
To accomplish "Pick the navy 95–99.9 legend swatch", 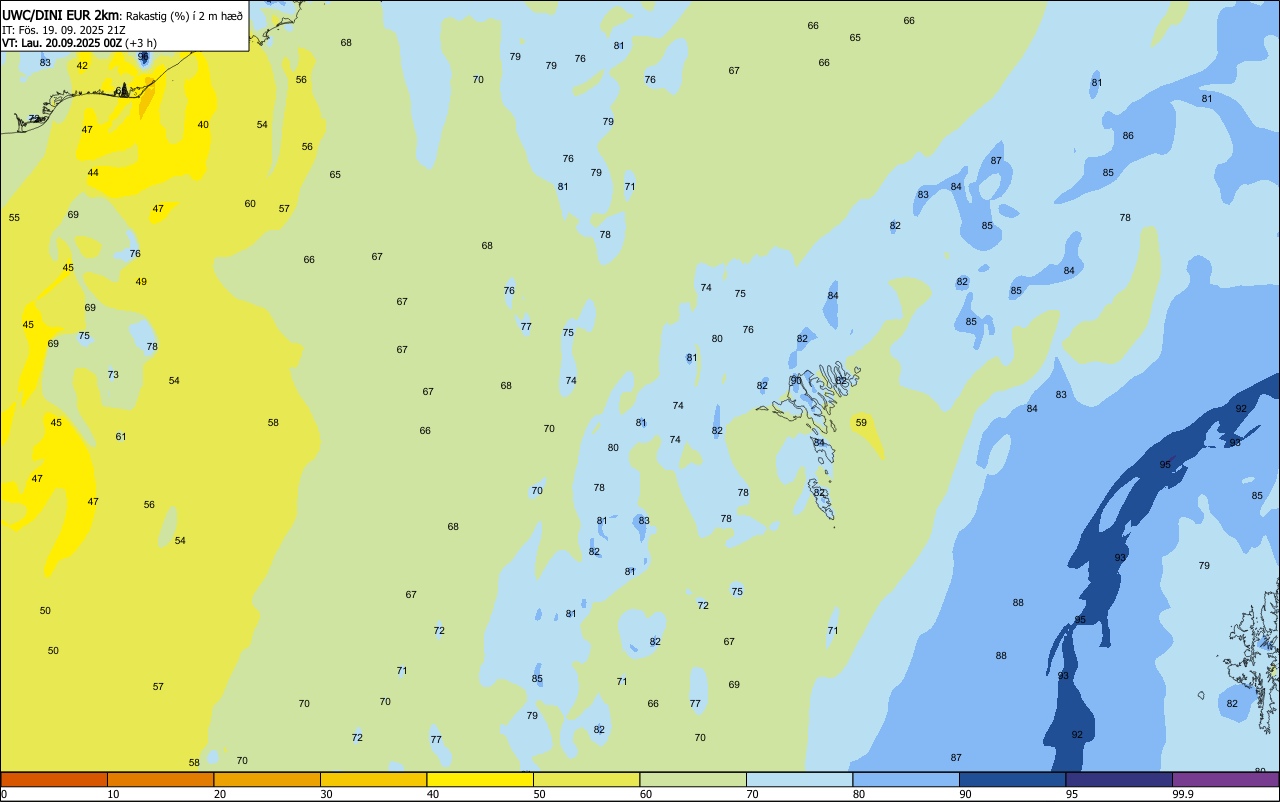I will click(1119, 779).
